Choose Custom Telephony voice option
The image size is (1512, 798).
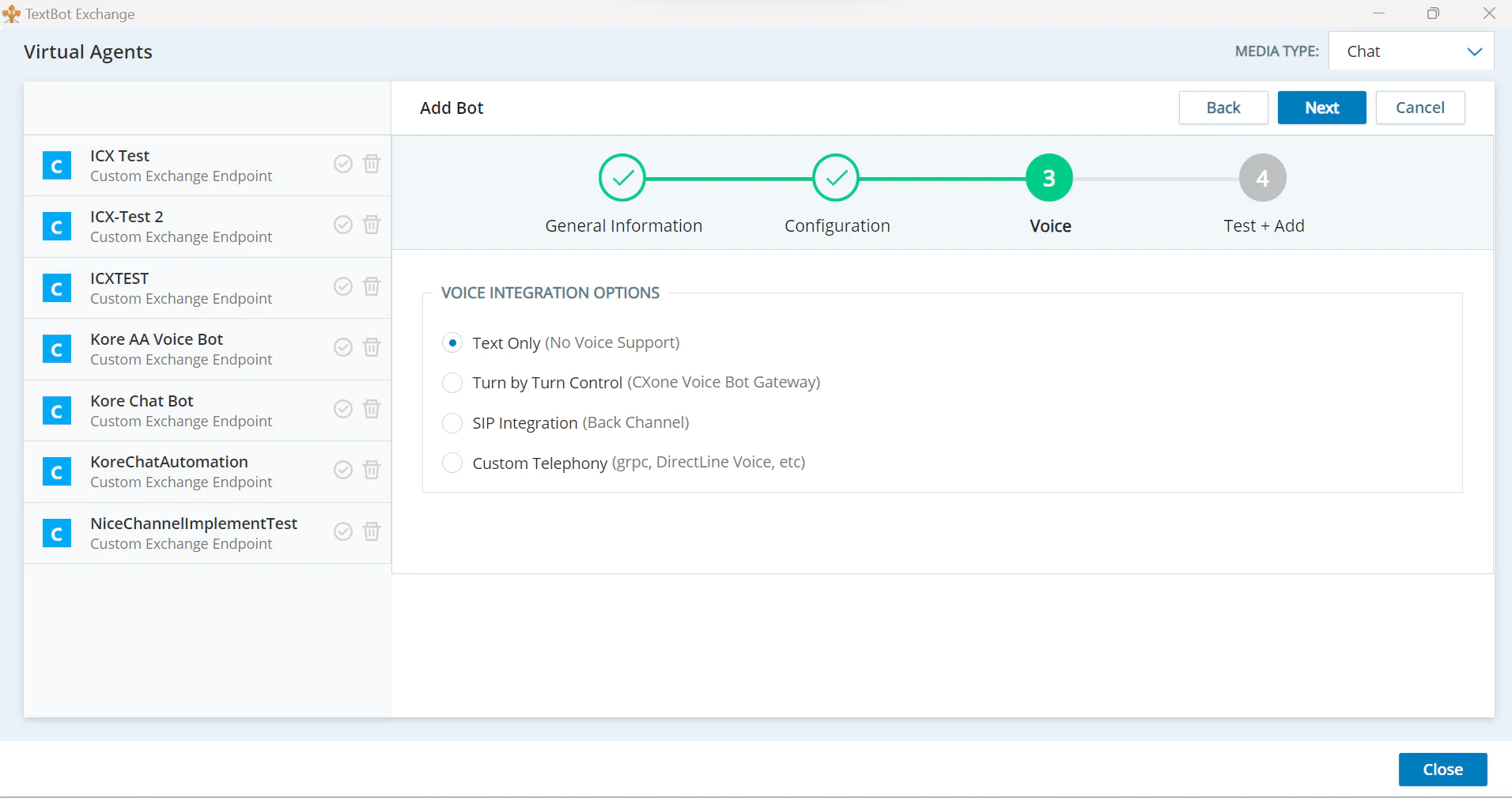pos(452,463)
